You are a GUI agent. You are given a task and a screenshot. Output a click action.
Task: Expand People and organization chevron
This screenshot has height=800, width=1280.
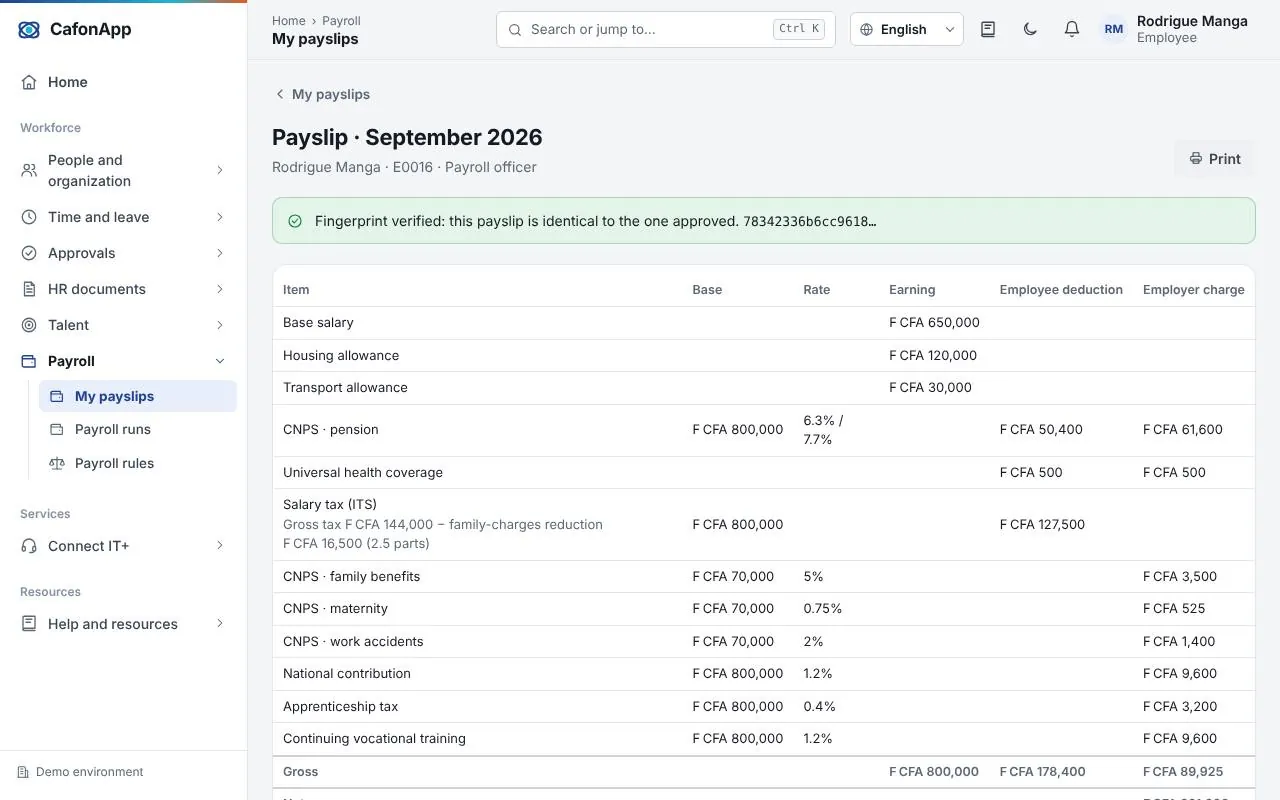(220, 170)
